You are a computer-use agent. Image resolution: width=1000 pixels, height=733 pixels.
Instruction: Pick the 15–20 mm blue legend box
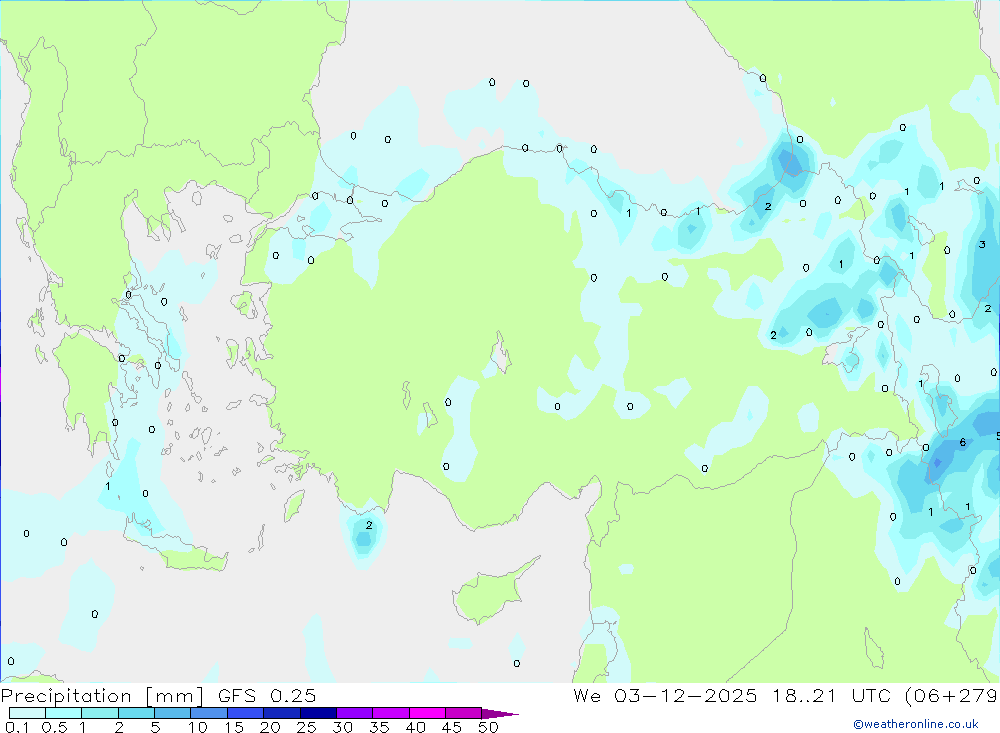(246, 713)
